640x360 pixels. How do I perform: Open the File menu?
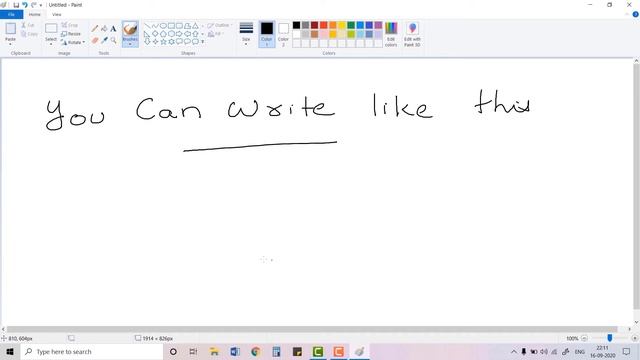11,14
